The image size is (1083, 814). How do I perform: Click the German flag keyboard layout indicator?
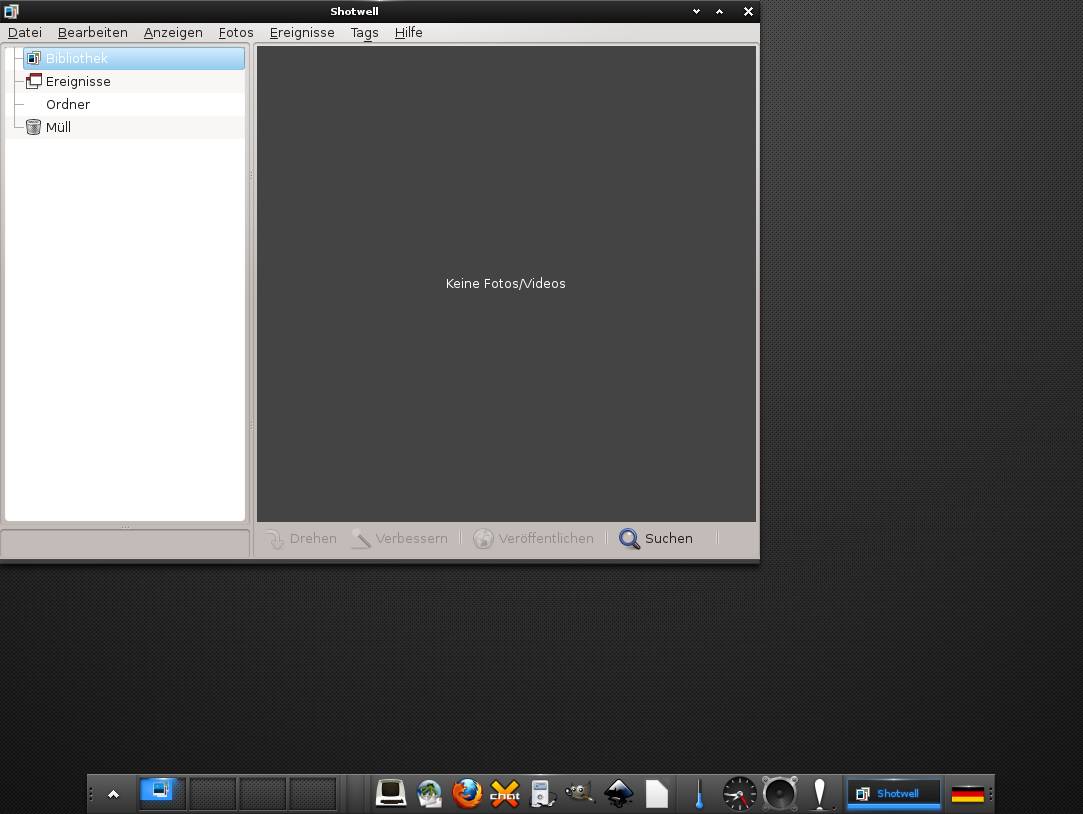[x=967, y=794]
